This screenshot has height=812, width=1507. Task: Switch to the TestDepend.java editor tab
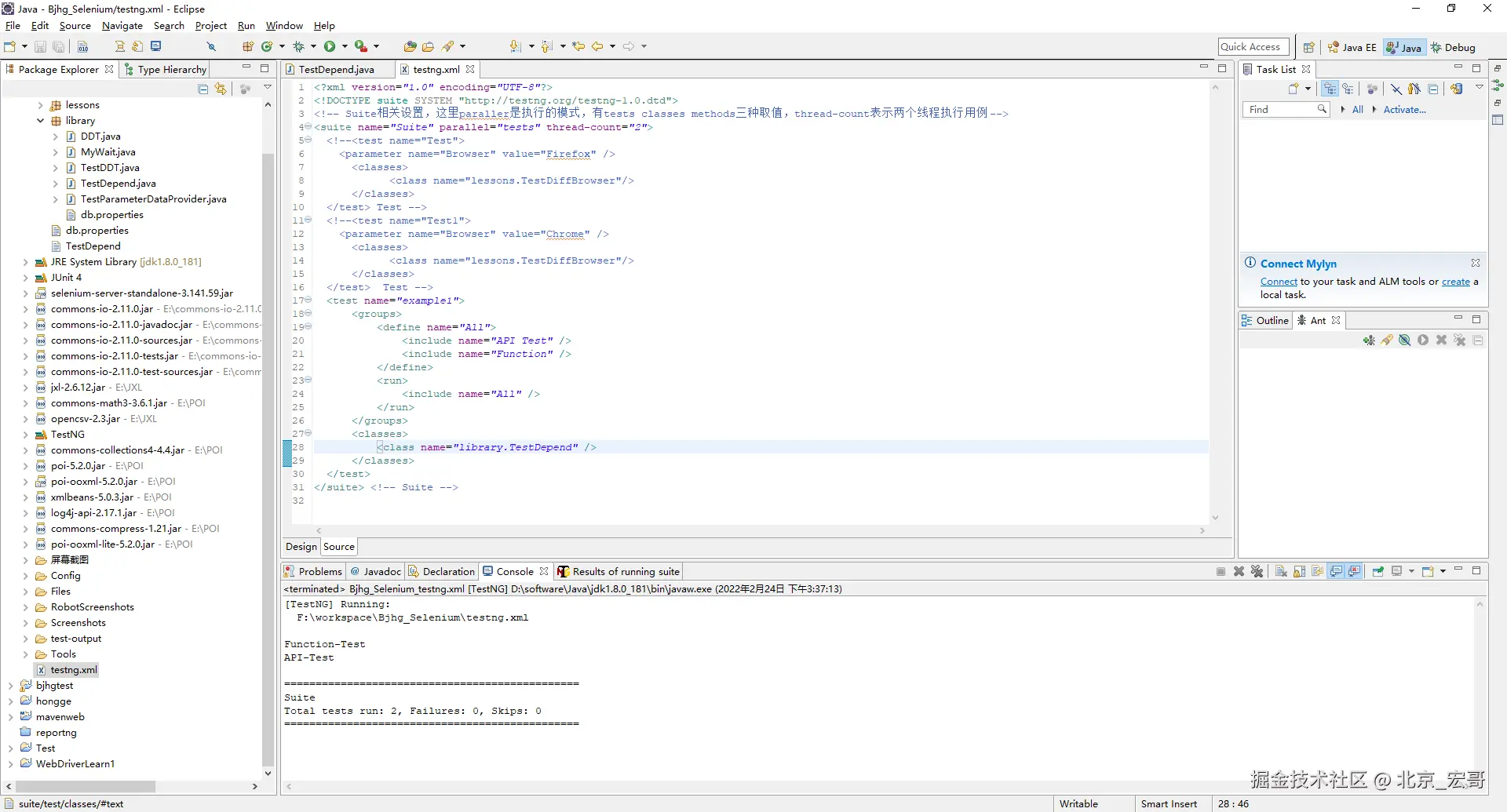336,70
